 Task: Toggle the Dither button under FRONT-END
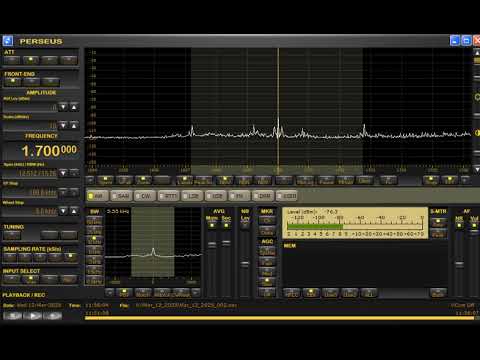(x=32, y=82)
